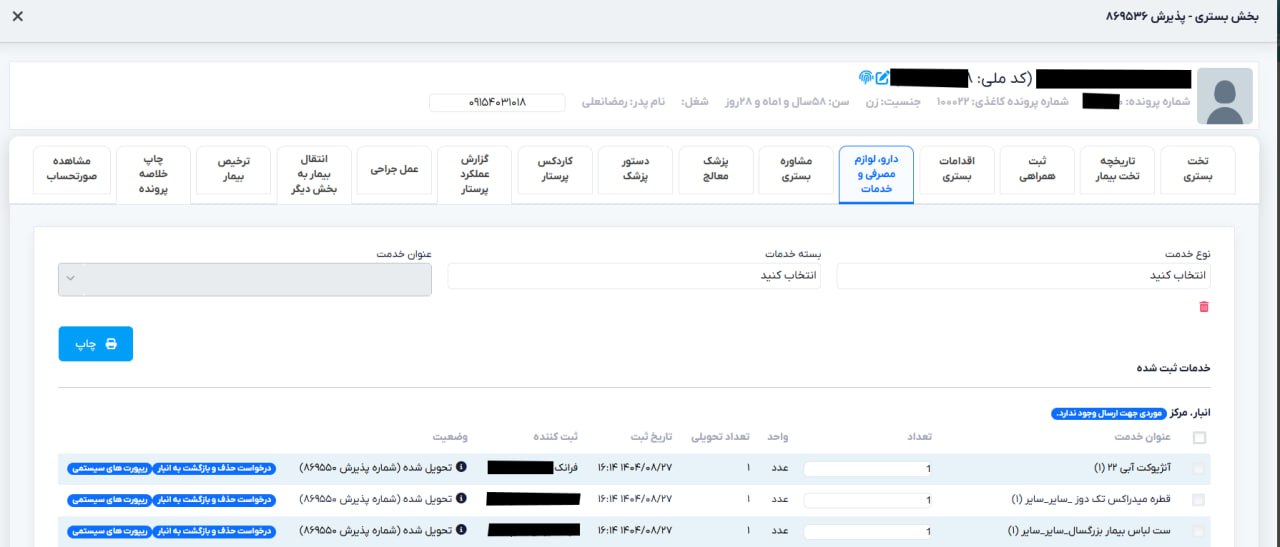
Task: Tick the select-all checkbox in table header
Action: pos(1198,437)
